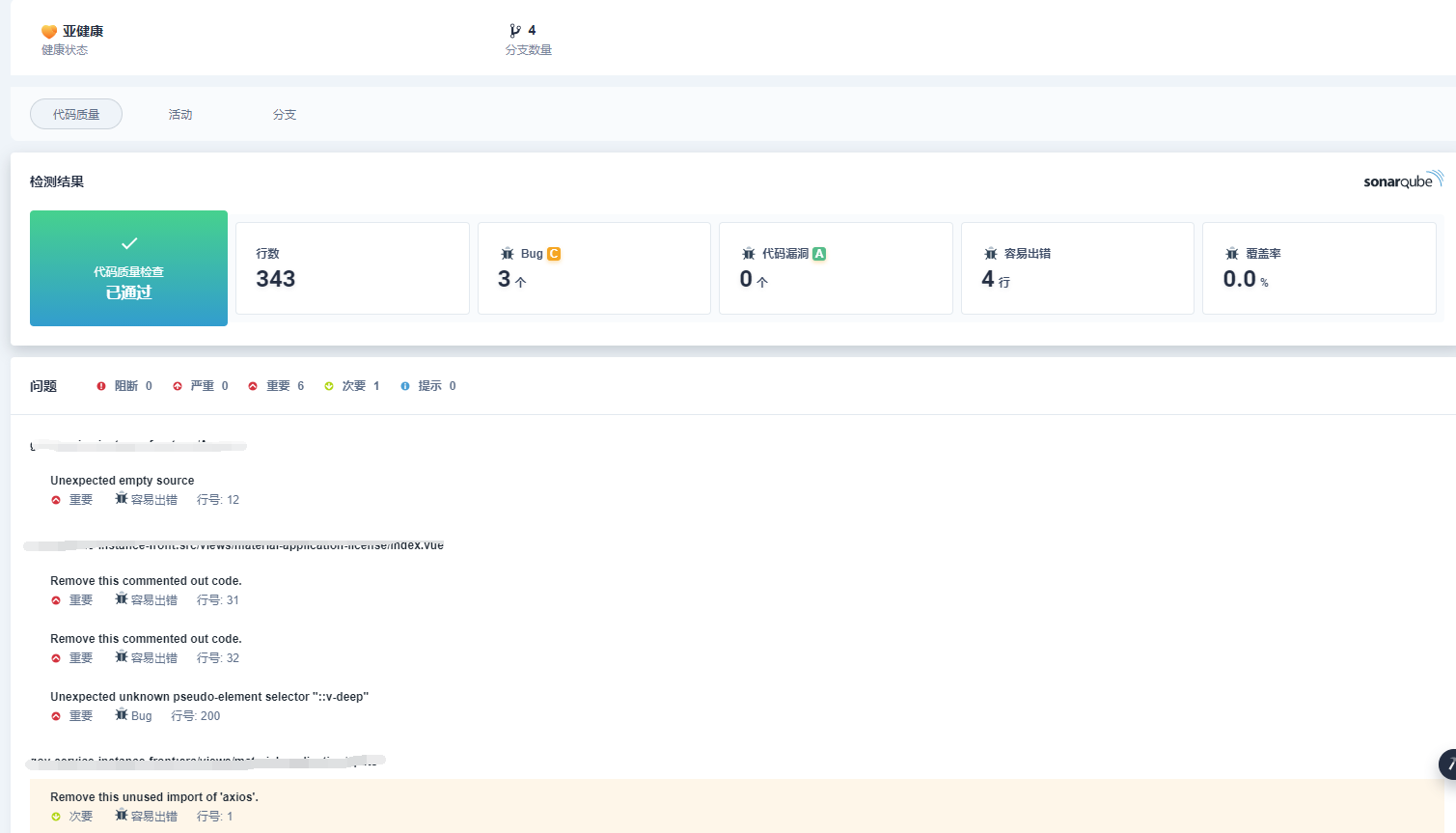Click the checkmark icon in the passed card
This screenshot has height=833, width=1456.
tap(129, 243)
